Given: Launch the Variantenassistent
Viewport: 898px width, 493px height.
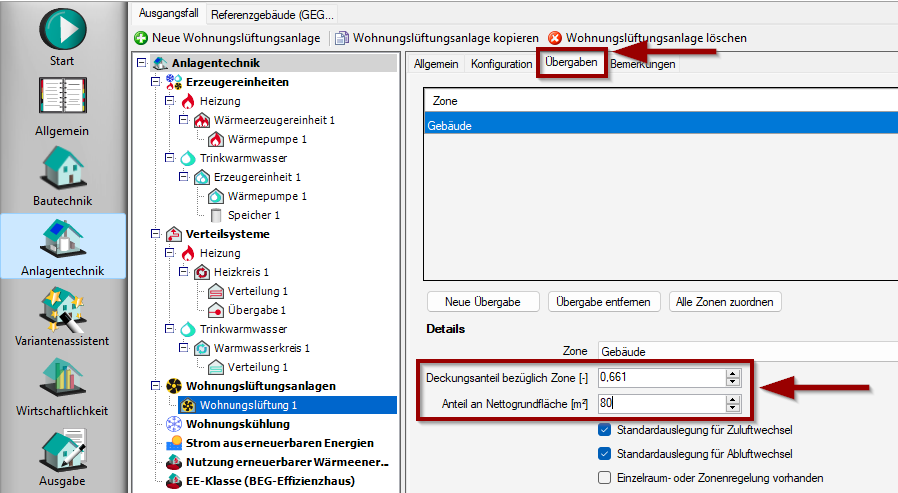Looking at the screenshot, I should click(62, 317).
